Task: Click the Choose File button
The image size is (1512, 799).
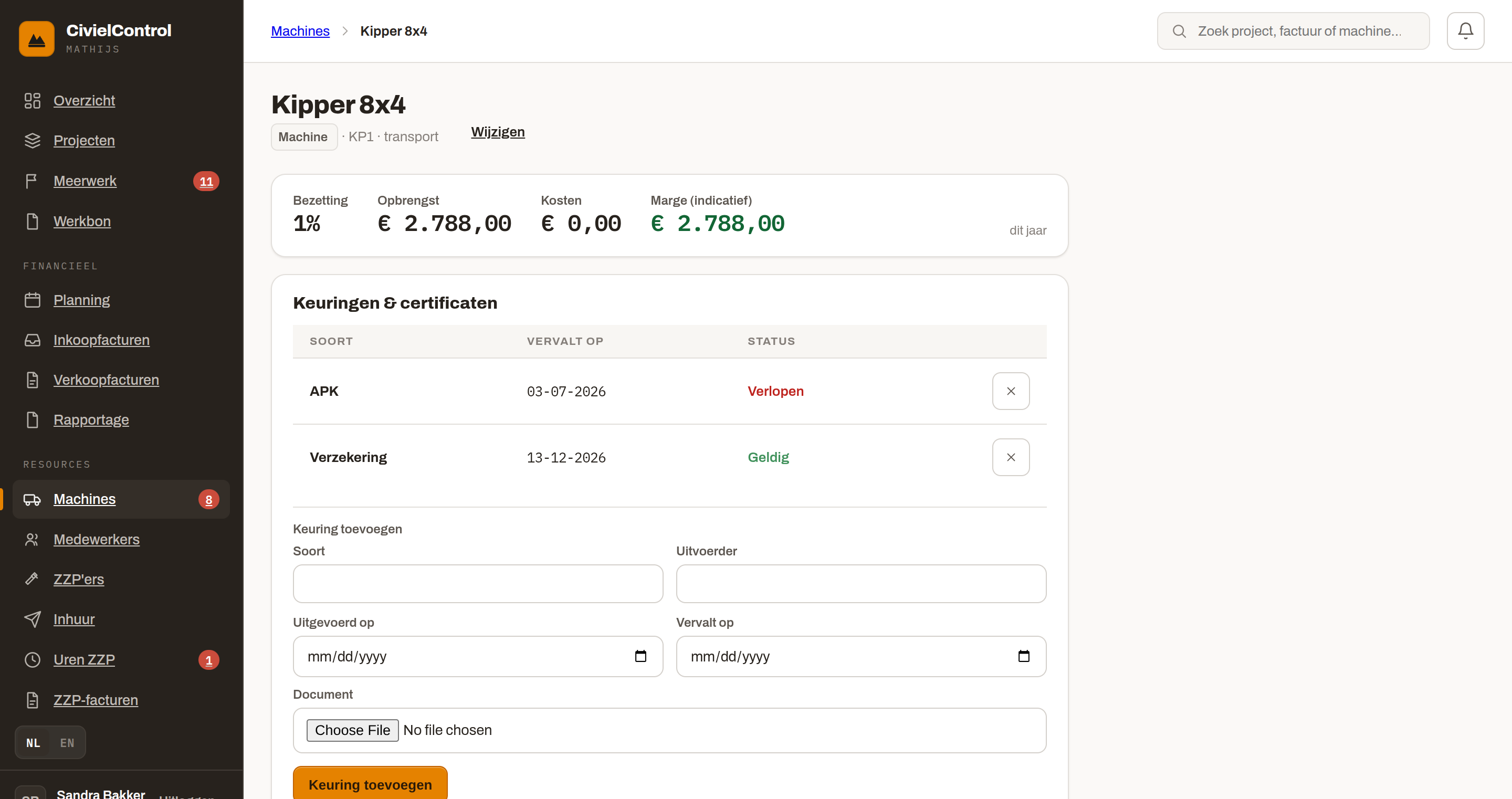Action: click(352, 730)
